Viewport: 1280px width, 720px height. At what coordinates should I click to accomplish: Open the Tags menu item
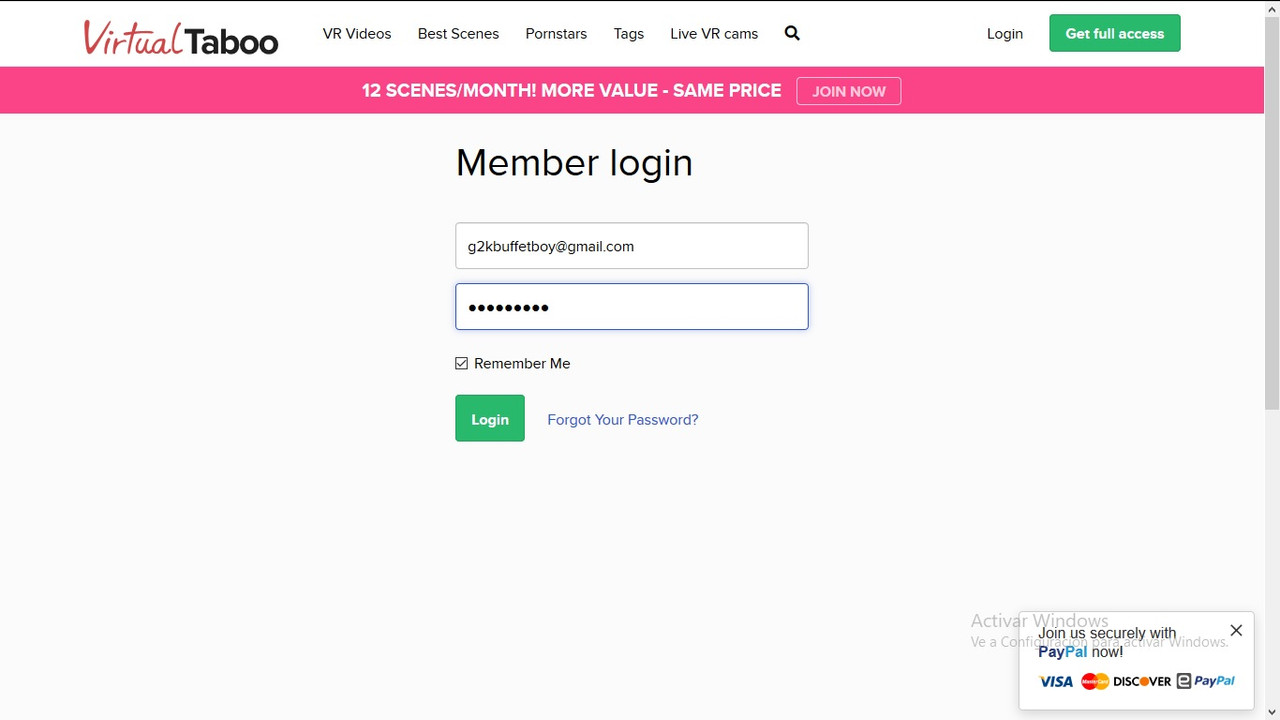pyautogui.click(x=629, y=33)
